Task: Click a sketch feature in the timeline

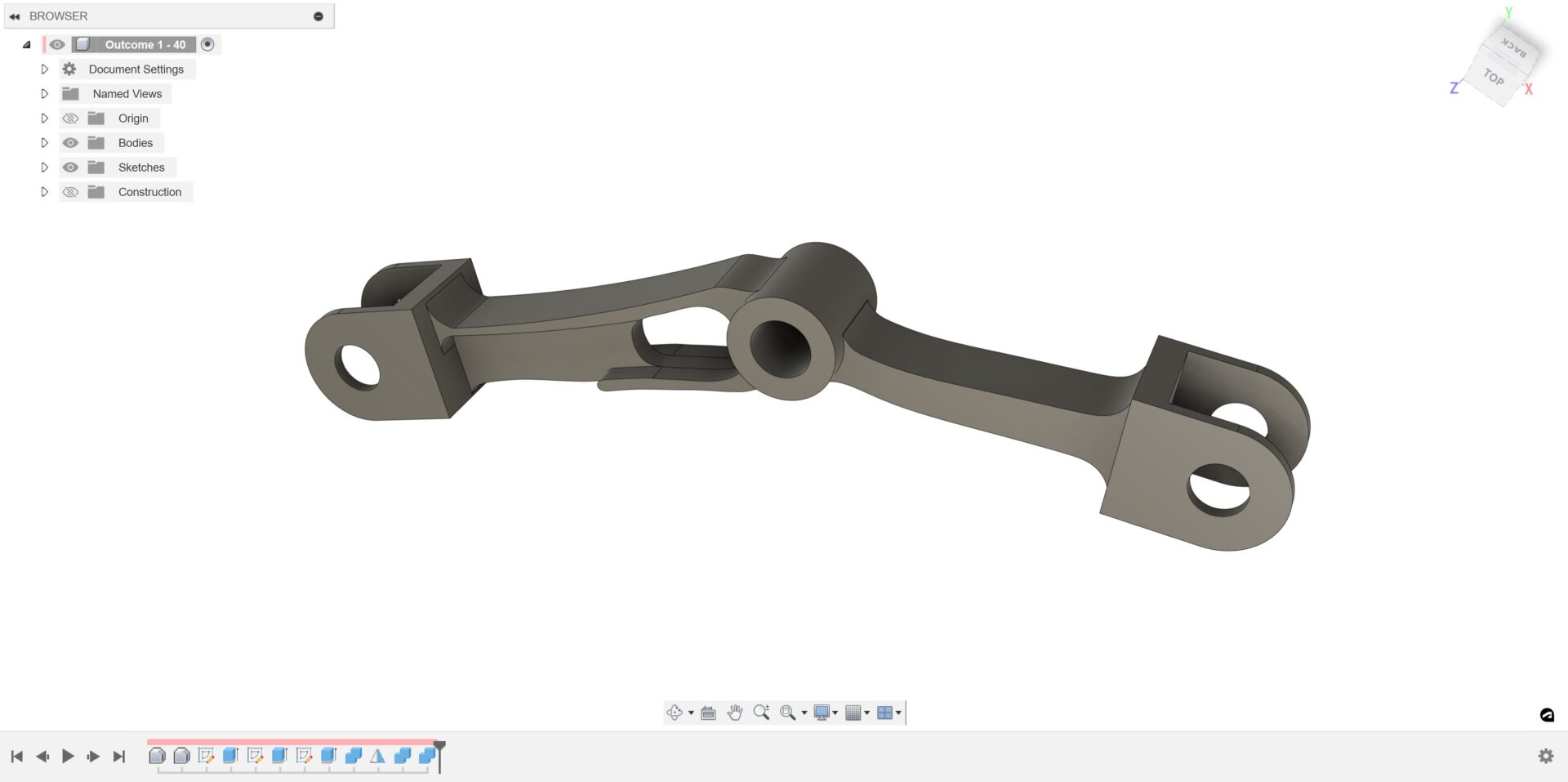Action: coord(206,756)
